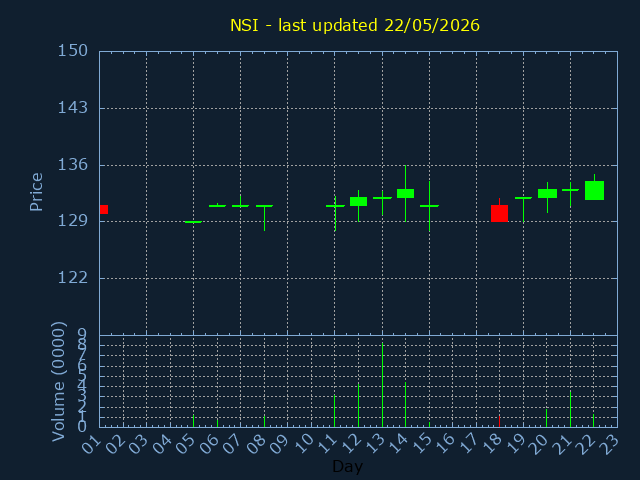Image resolution: width=640 pixels, height=480 pixels.
Task: Click the 10 day axis tick label
Action: click(x=304, y=443)
